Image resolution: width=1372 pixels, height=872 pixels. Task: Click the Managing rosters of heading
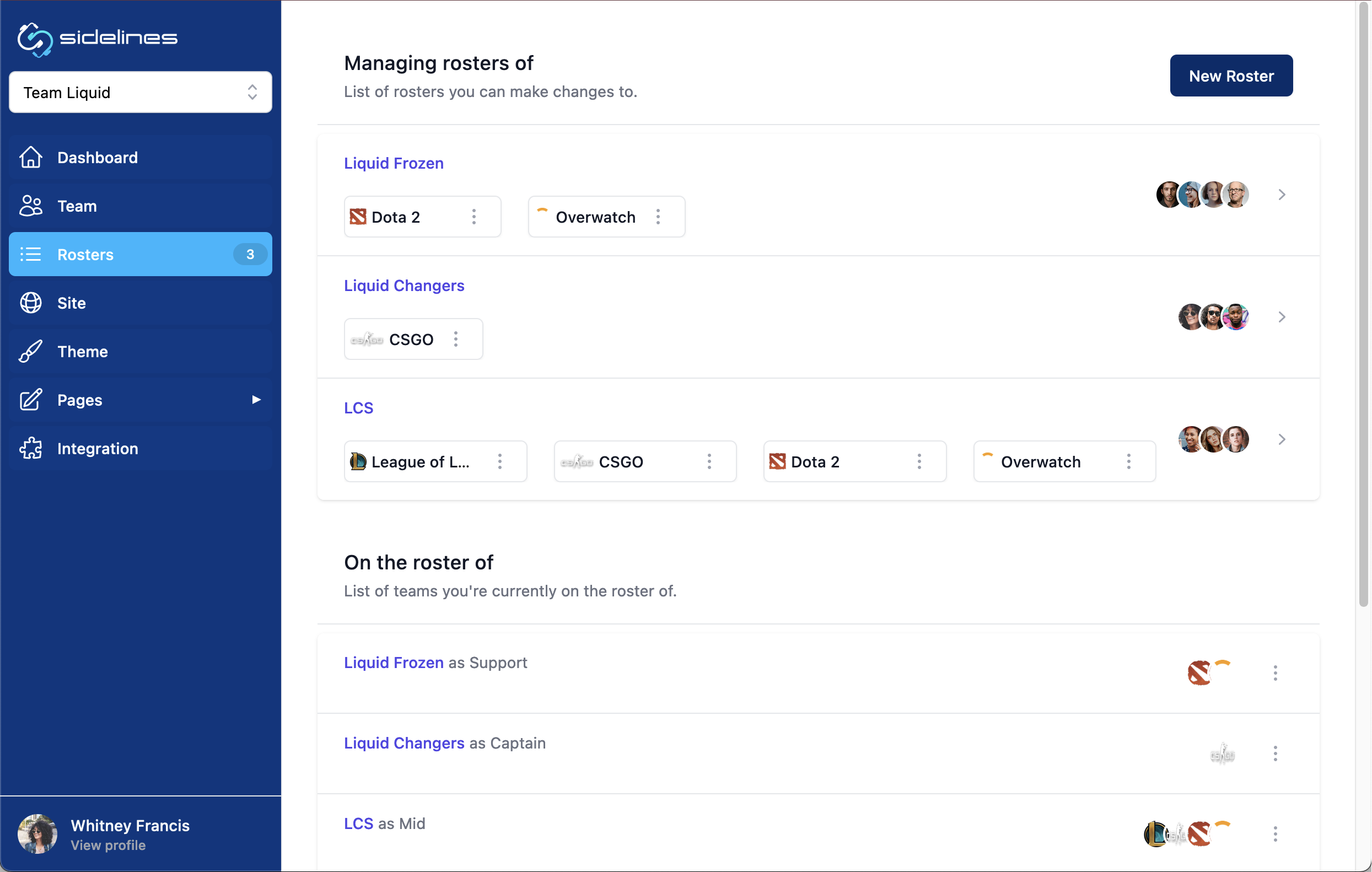click(x=439, y=63)
